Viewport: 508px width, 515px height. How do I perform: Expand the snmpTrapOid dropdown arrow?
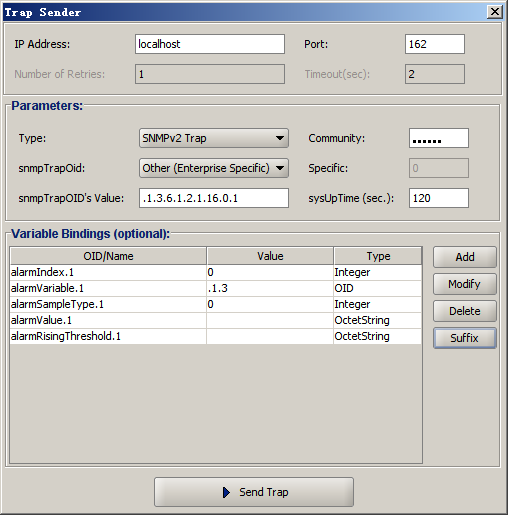coord(280,168)
